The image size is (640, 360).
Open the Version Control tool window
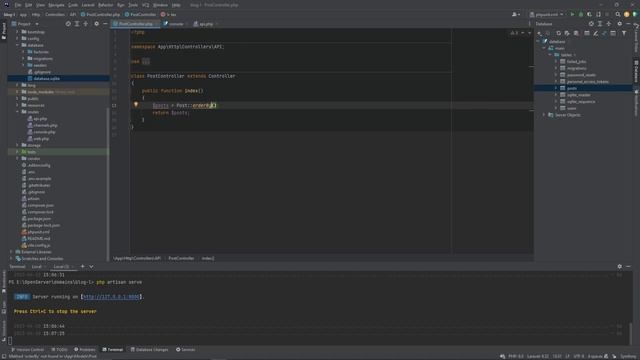point(27,350)
